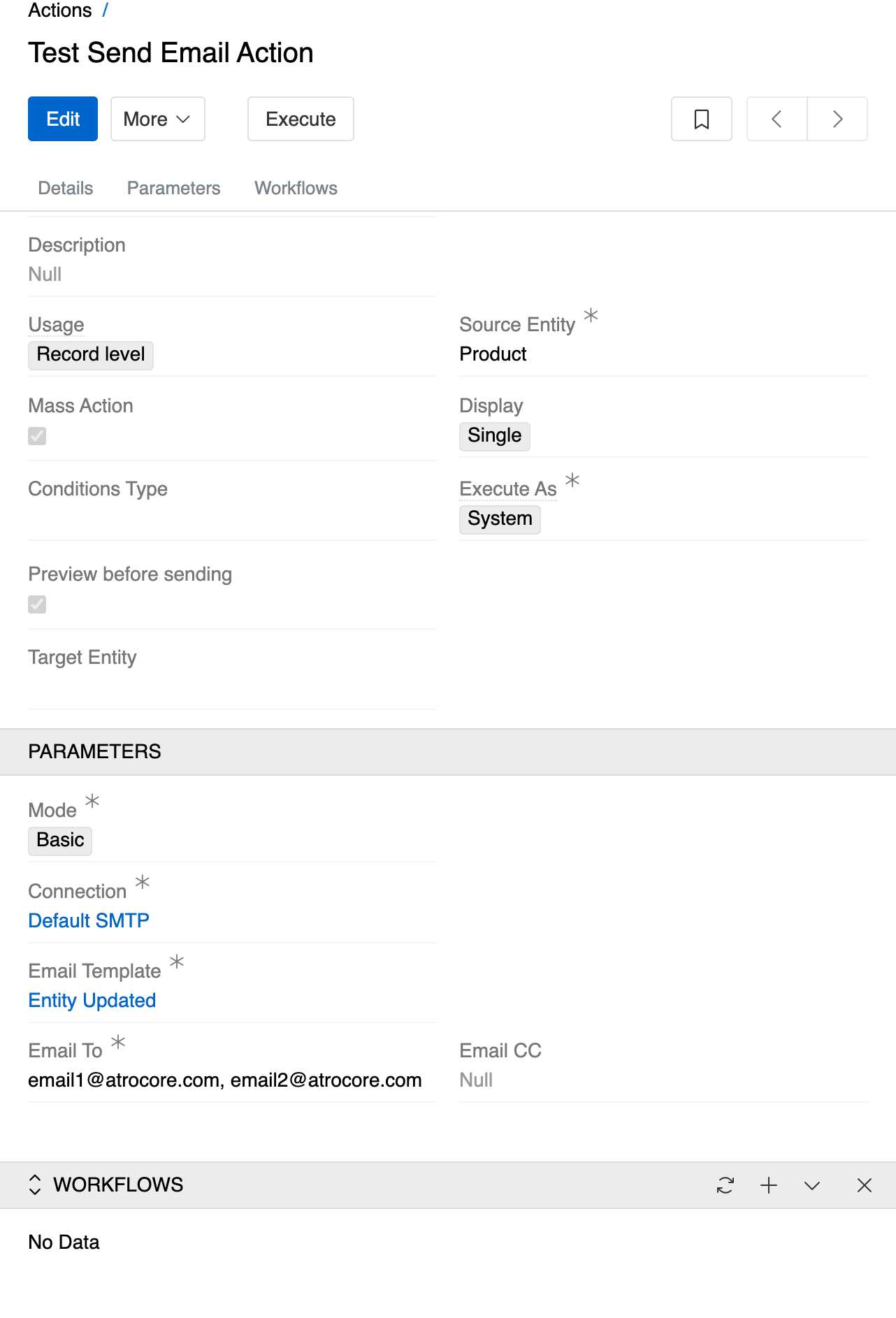Switch to the Details tab
The height and width of the screenshot is (1318, 896).
click(x=64, y=187)
